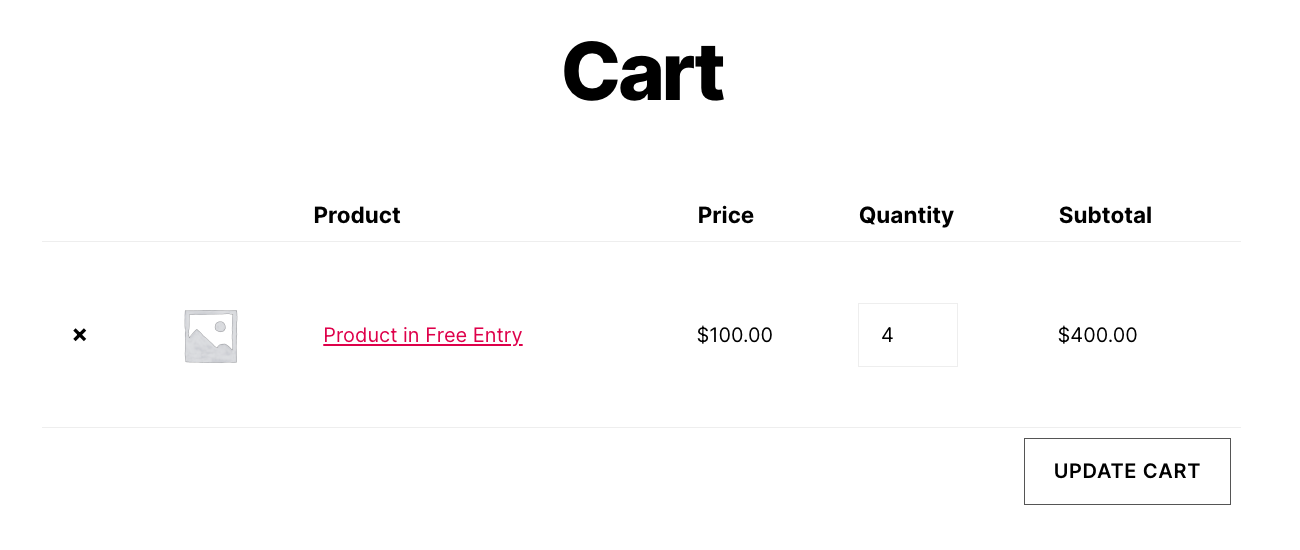The image size is (1300, 550).
Task: Click the product placeholder image
Action: pyautogui.click(x=211, y=336)
